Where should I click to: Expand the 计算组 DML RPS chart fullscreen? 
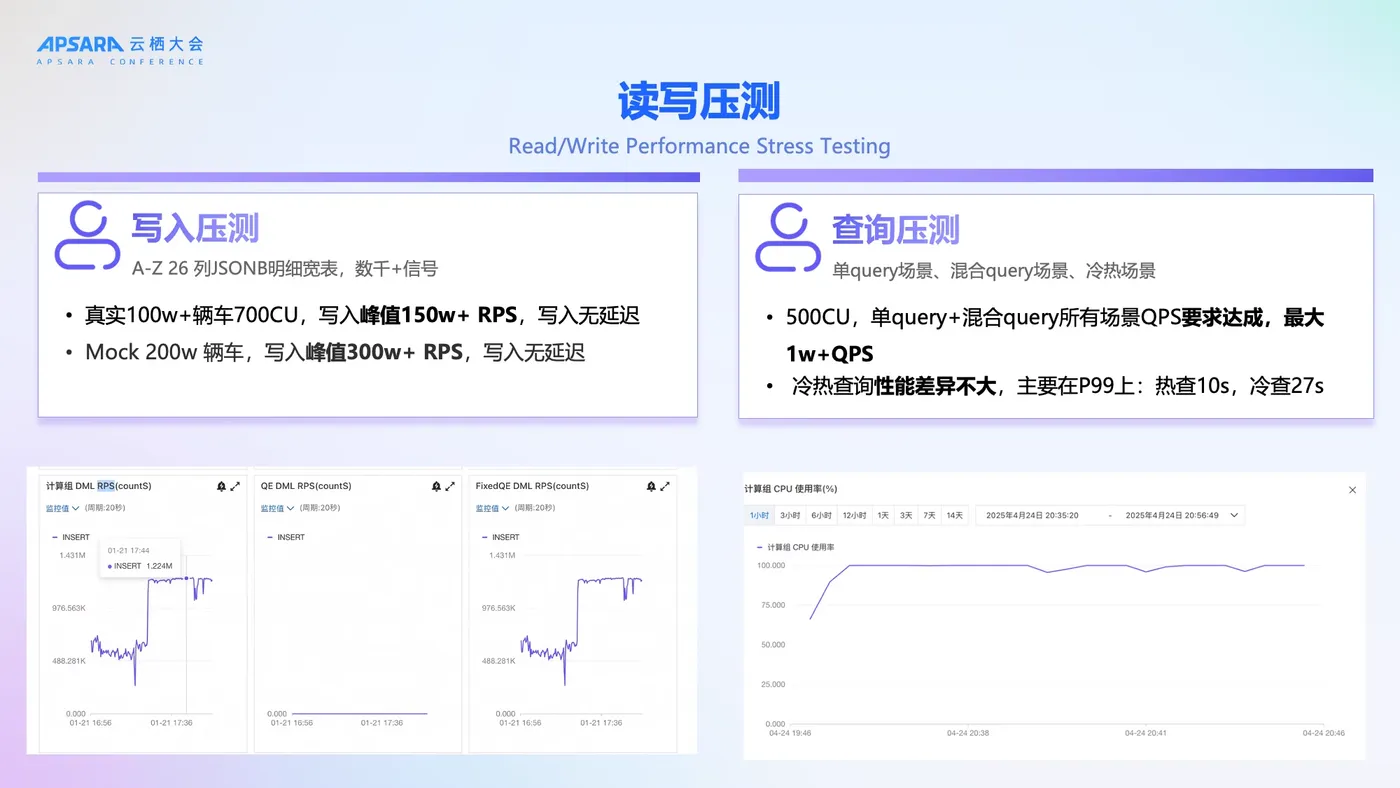(x=235, y=486)
